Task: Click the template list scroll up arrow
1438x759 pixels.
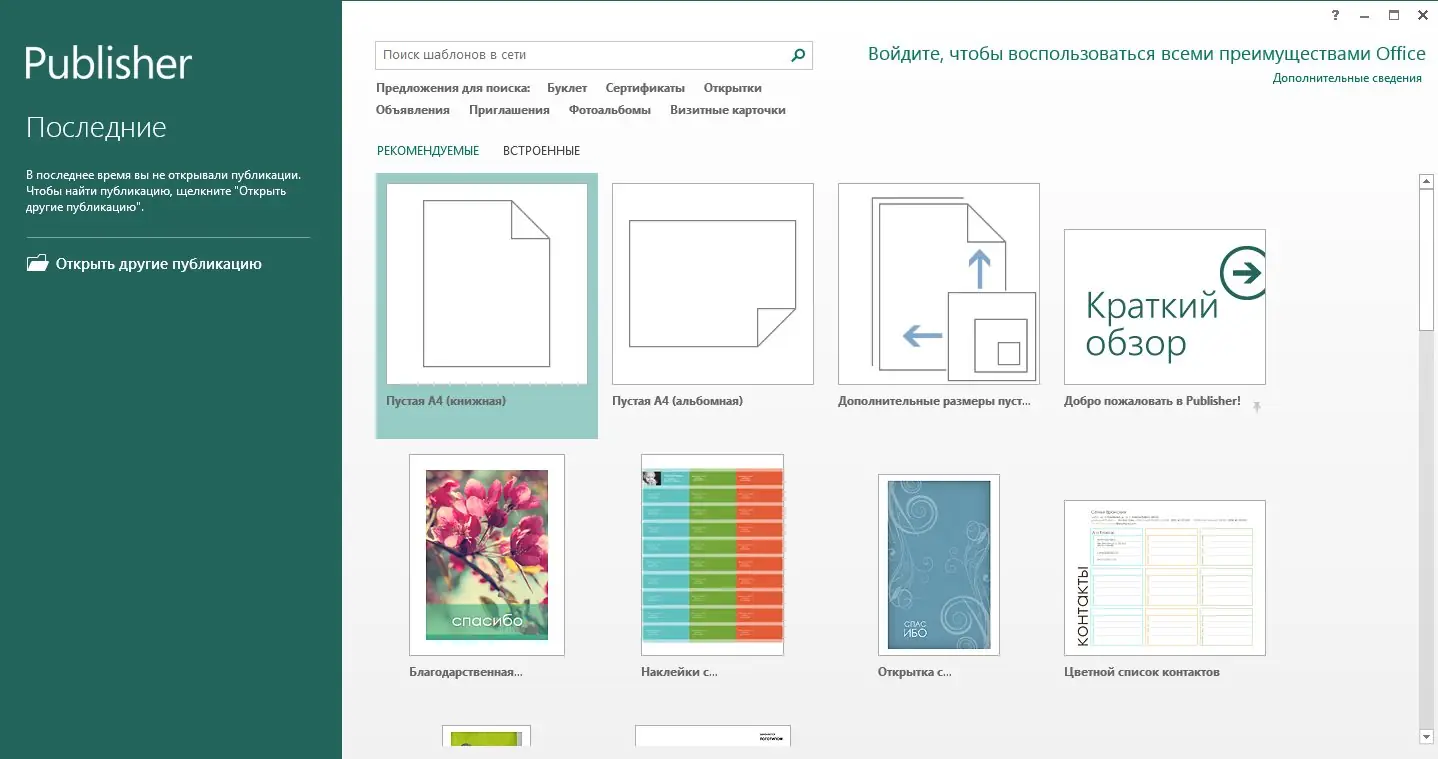Action: click(1427, 181)
